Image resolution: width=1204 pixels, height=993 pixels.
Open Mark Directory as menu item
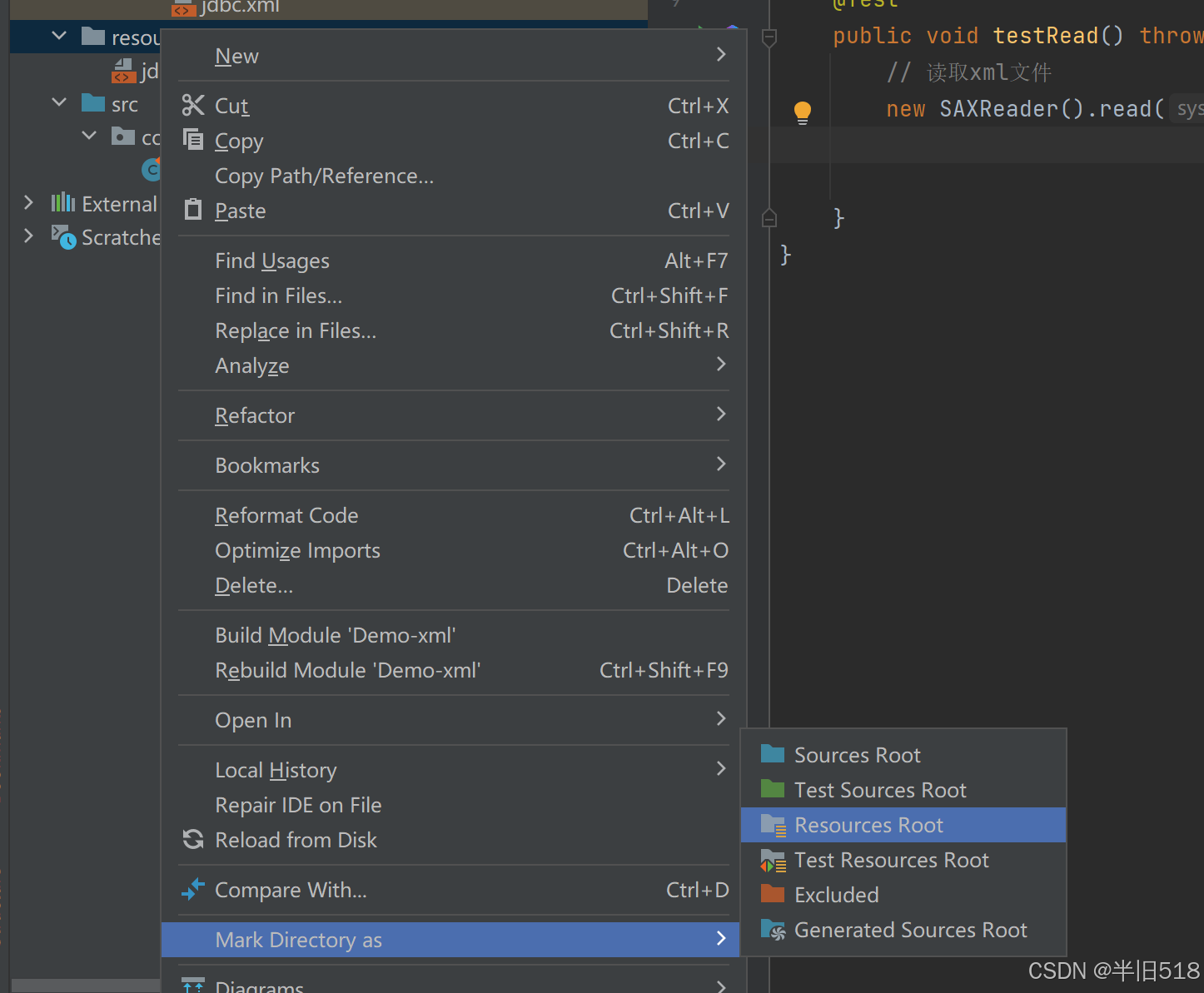[x=450, y=940]
